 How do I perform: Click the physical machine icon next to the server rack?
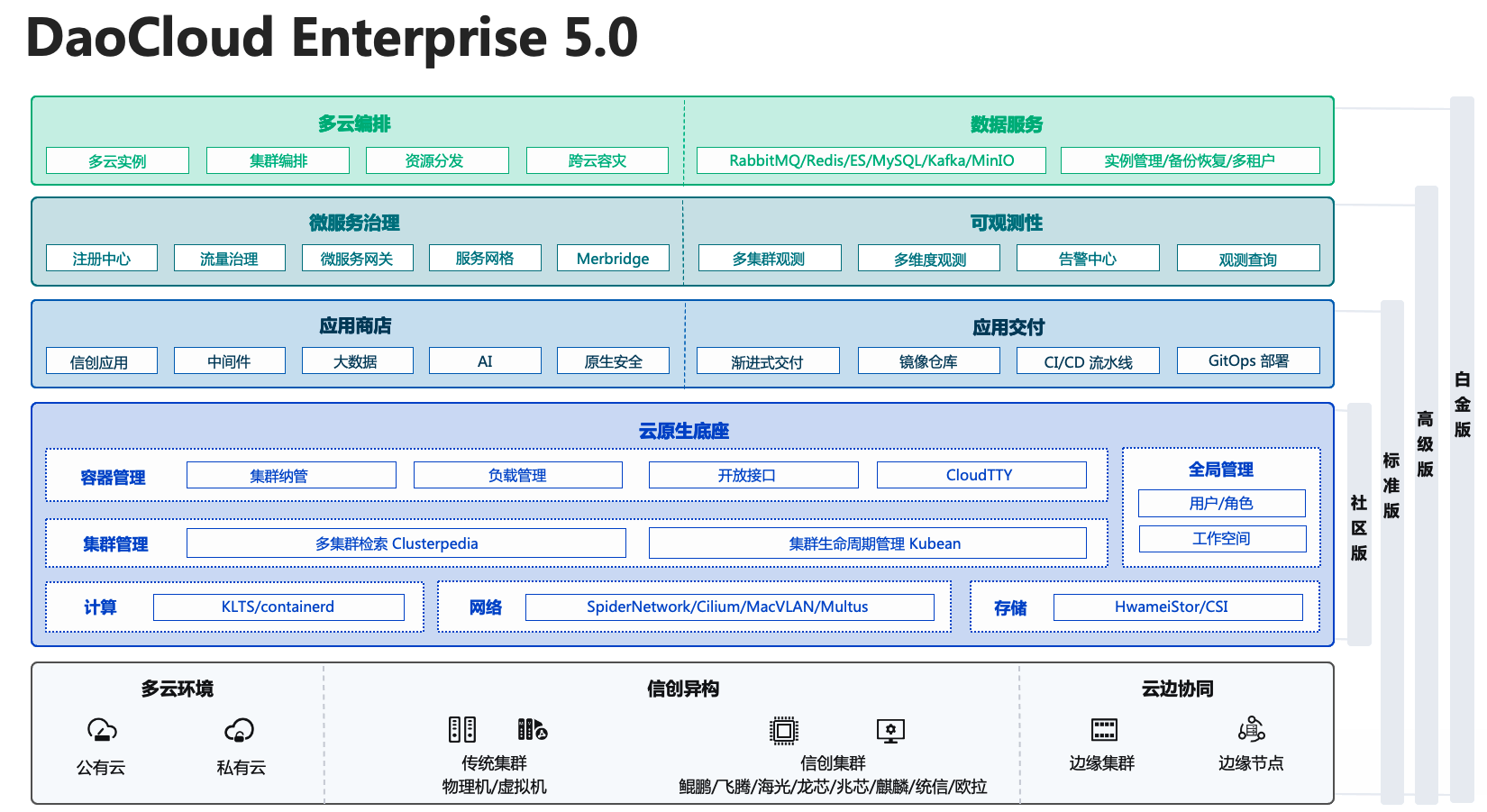point(531,730)
